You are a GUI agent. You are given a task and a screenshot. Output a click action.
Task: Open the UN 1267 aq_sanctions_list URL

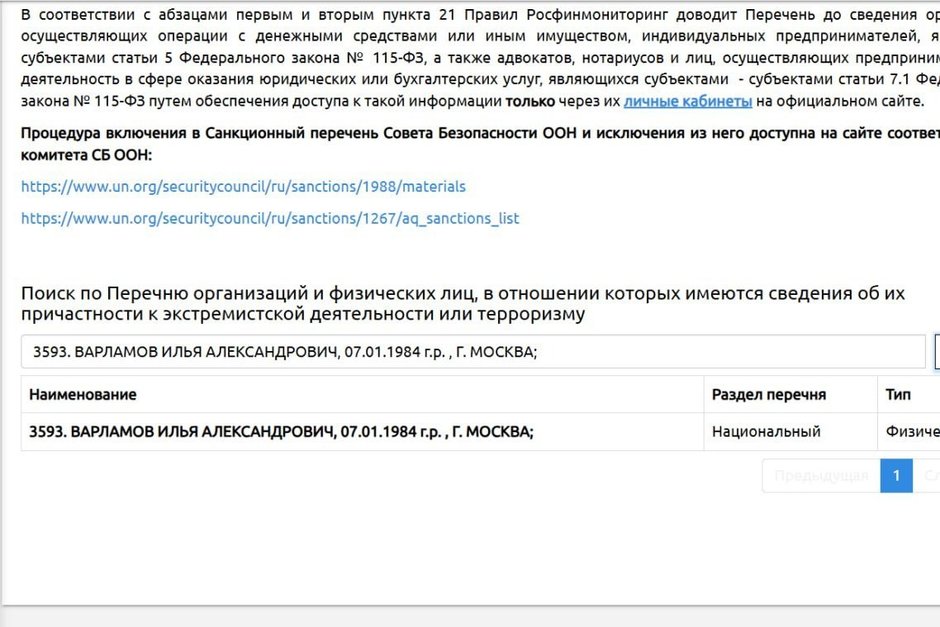tap(270, 218)
